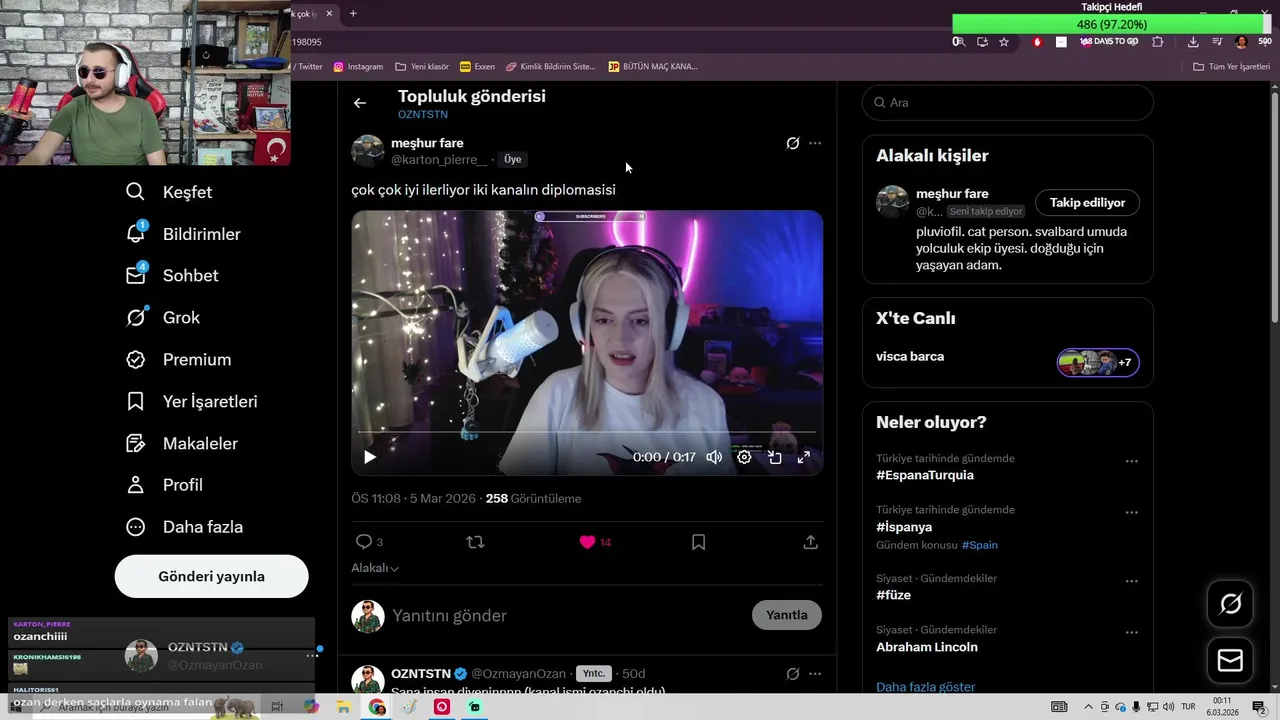Open Chrome from the taskbar
The image size is (1280, 720).
coord(377,707)
